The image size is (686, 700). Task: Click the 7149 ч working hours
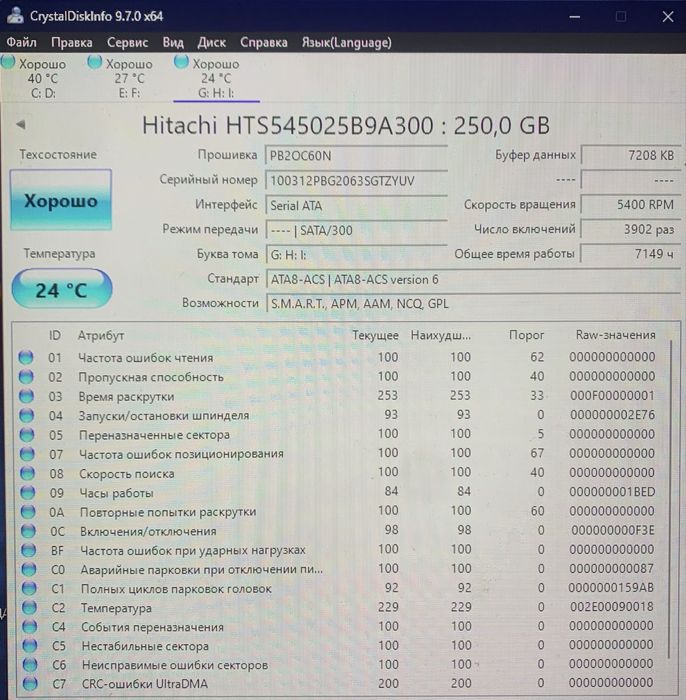(631, 254)
